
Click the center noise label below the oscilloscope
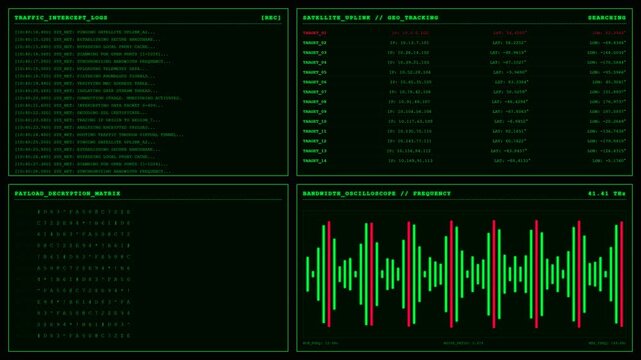464,343
